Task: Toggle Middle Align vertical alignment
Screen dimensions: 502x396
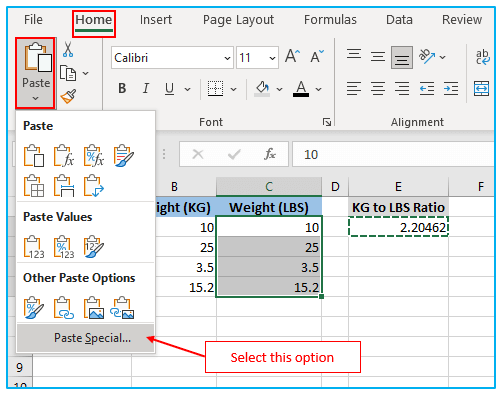Action: tap(378, 57)
